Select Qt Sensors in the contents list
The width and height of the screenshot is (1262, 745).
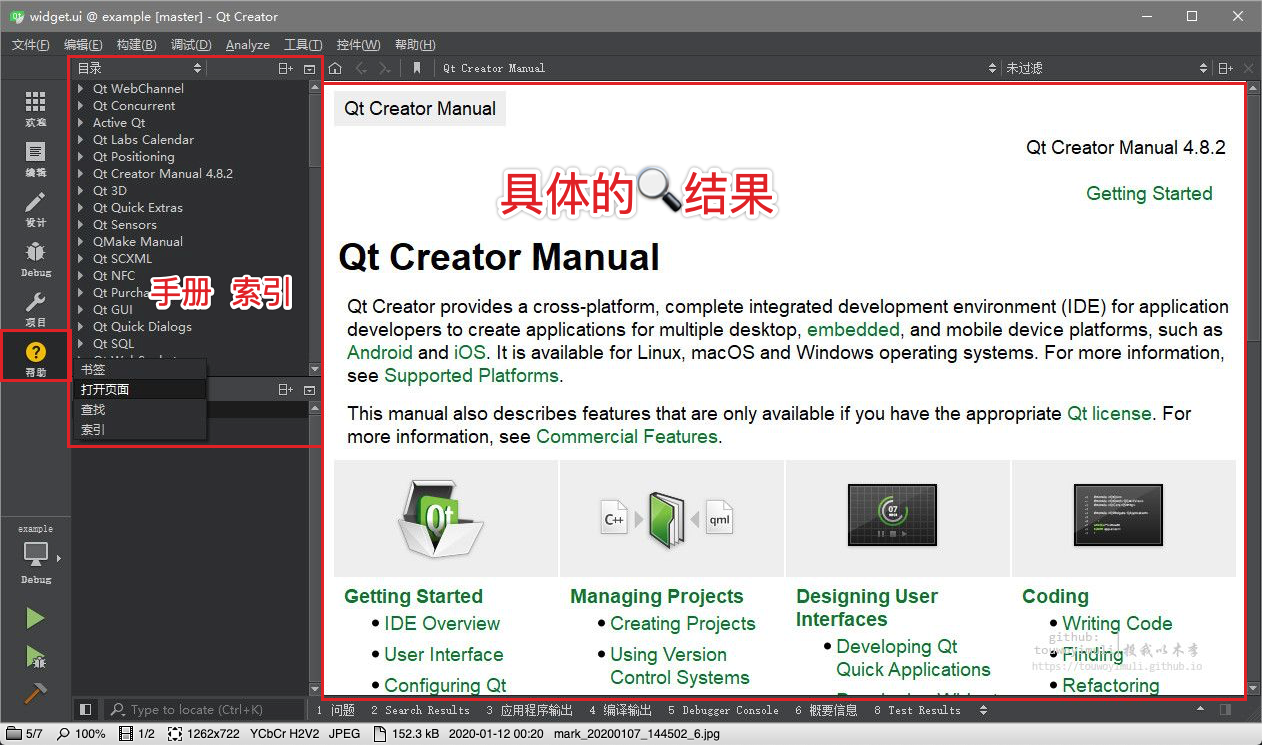click(125, 225)
